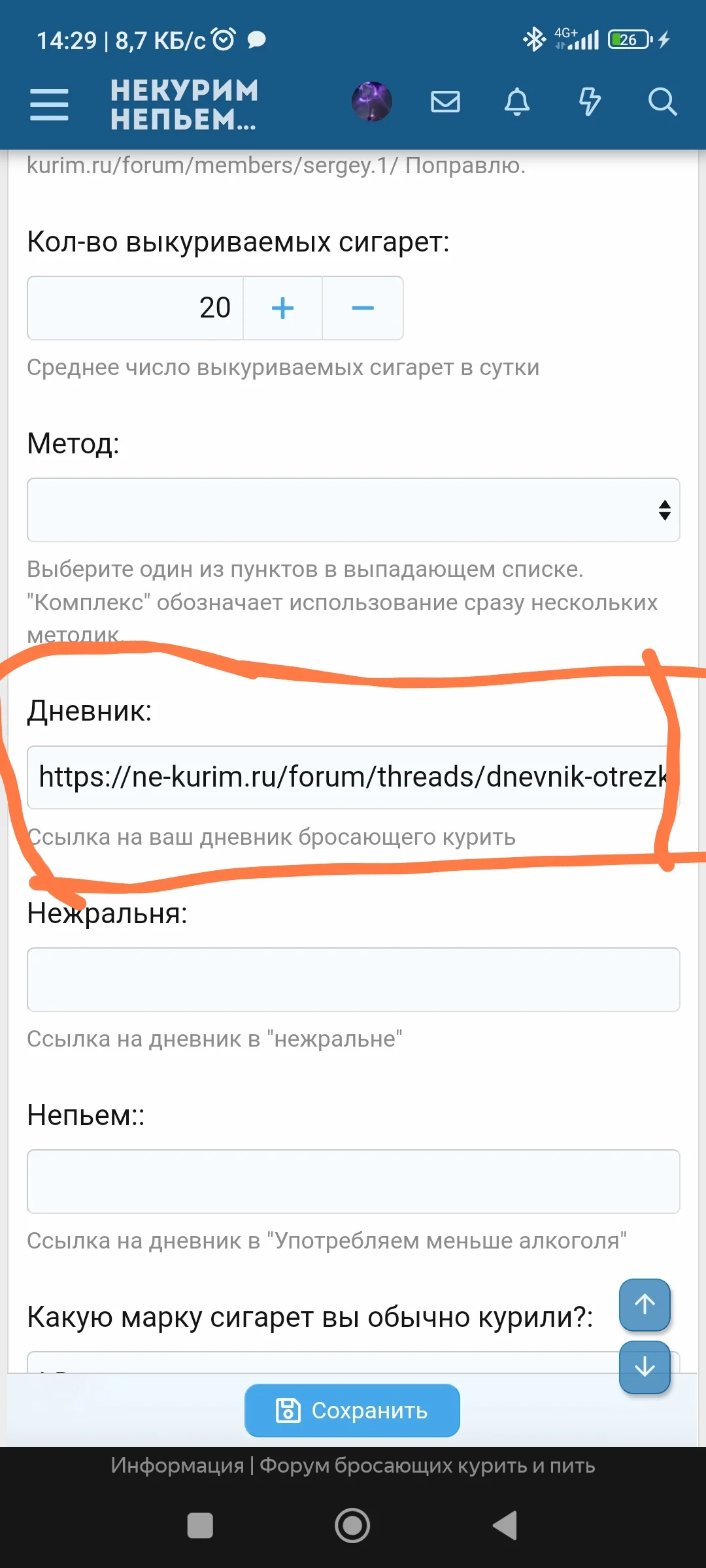This screenshot has height=1568, width=706.
Task: Decrease cigarette count with minus button
Action: pos(363,308)
